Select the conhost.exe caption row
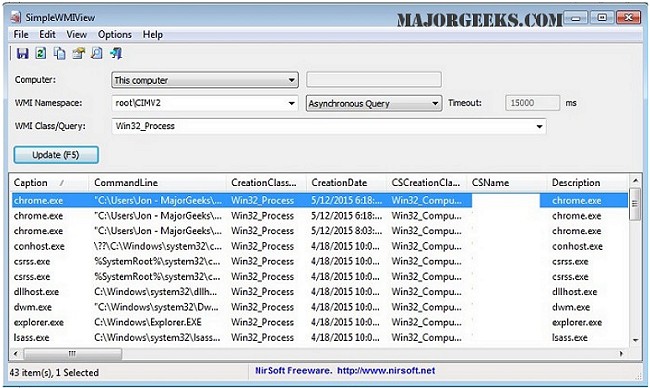 (39, 246)
